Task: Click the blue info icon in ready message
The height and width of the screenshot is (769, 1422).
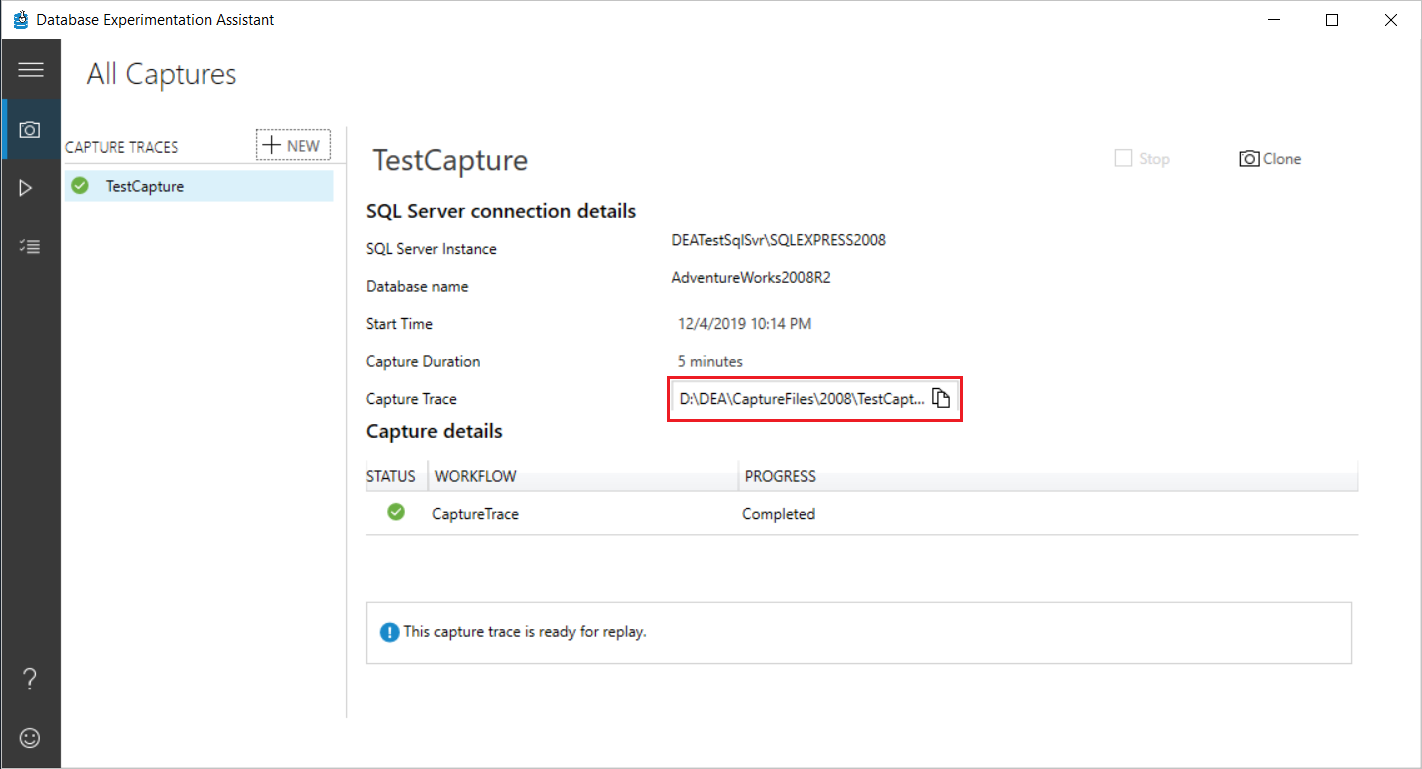Action: coord(390,633)
